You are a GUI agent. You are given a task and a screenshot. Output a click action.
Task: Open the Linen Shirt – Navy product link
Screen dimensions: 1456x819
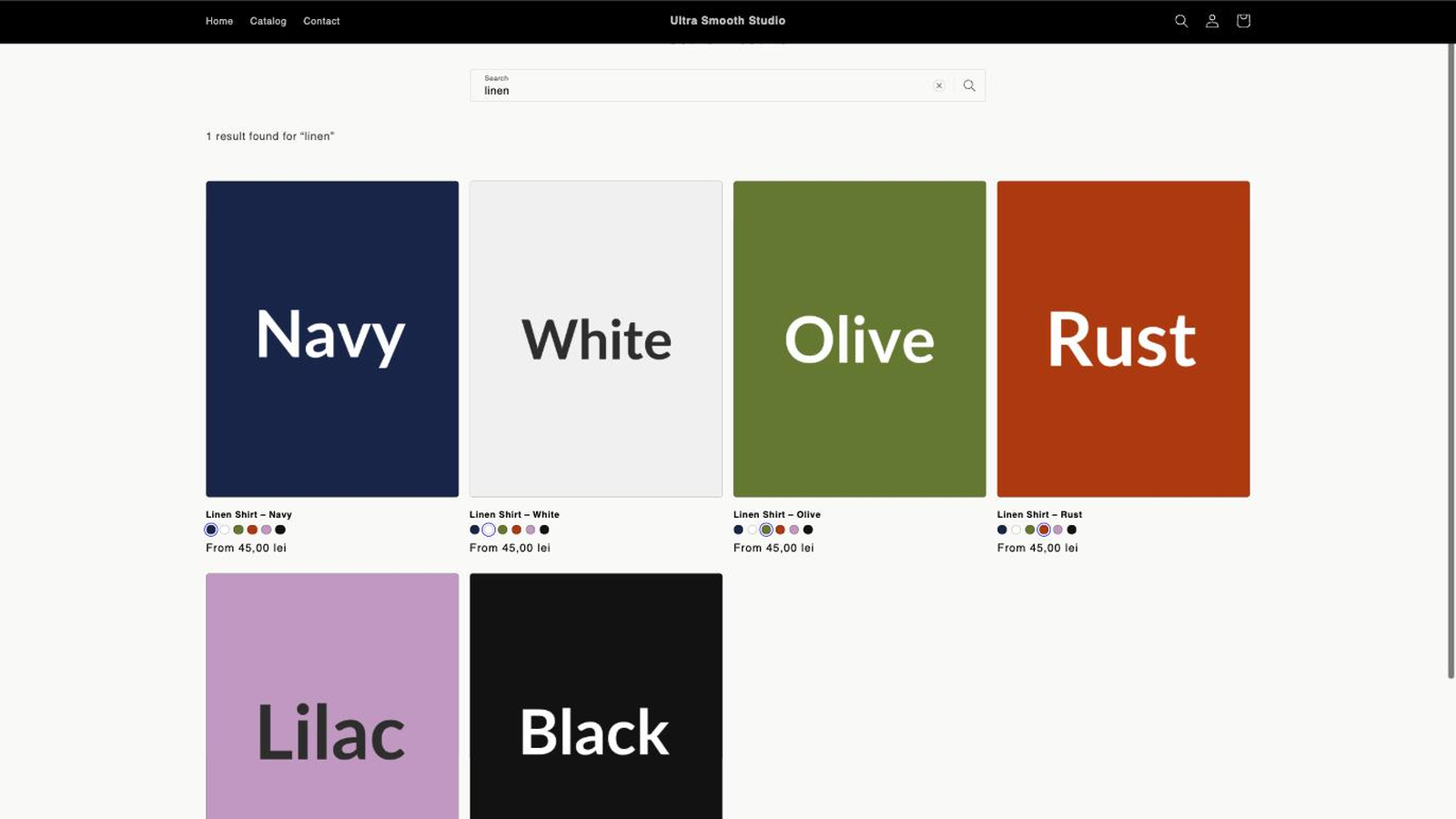coord(248,514)
